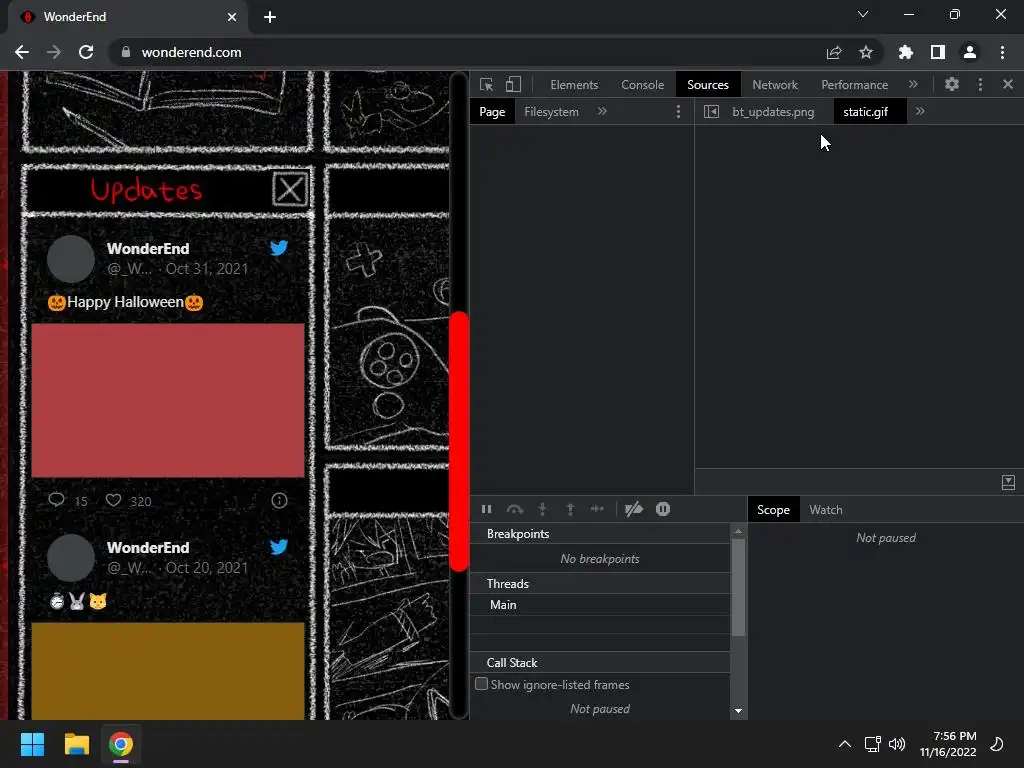Toggle the navigator sidebar icon
The width and height of the screenshot is (1024, 768).
point(711,112)
